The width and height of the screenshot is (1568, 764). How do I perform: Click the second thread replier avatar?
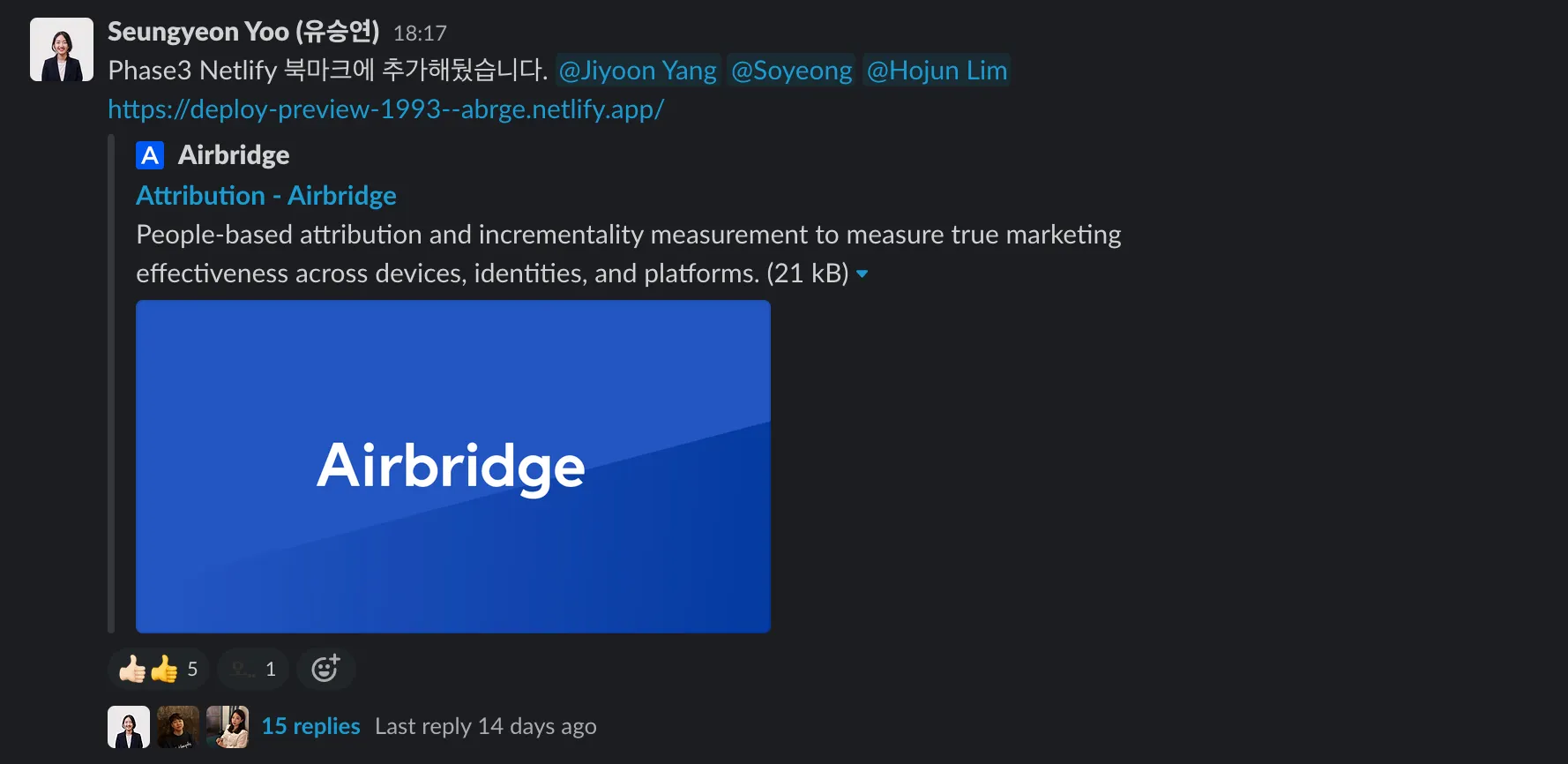(x=178, y=727)
